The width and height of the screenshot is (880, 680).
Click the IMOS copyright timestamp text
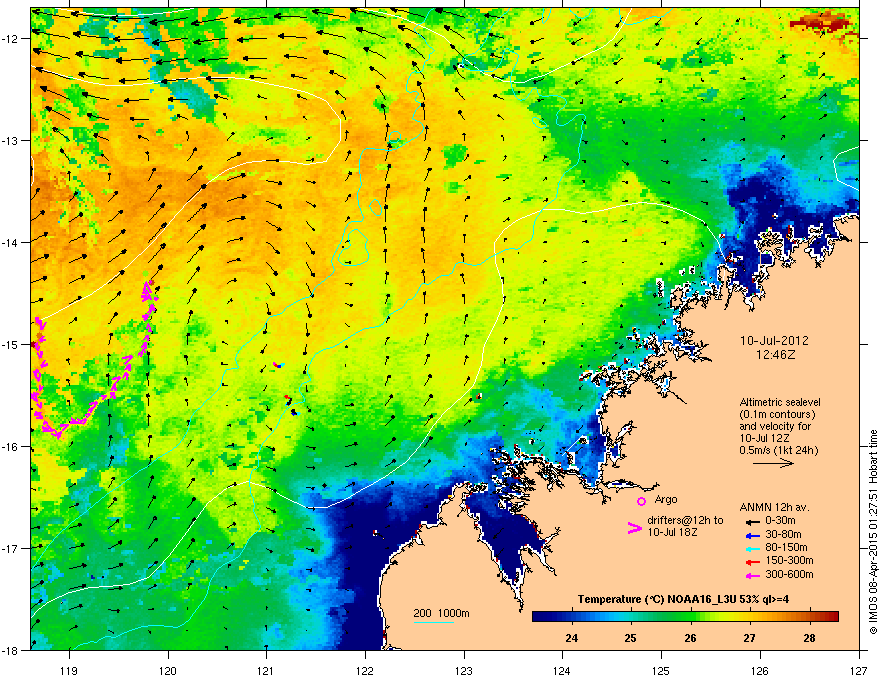[873, 532]
